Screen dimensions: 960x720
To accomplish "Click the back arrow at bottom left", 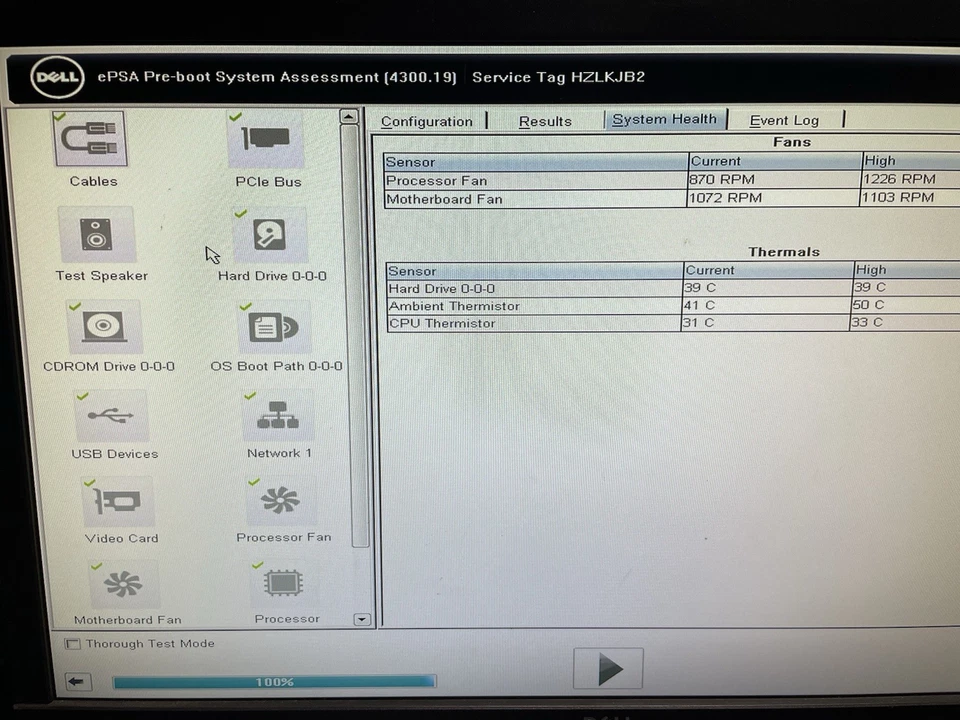I will tap(78, 680).
